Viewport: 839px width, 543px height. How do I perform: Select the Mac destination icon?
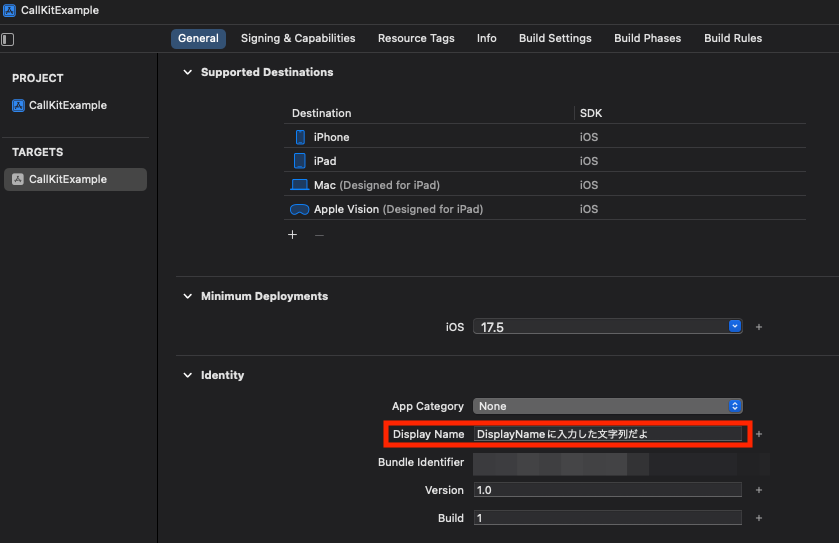click(x=299, y=185)
